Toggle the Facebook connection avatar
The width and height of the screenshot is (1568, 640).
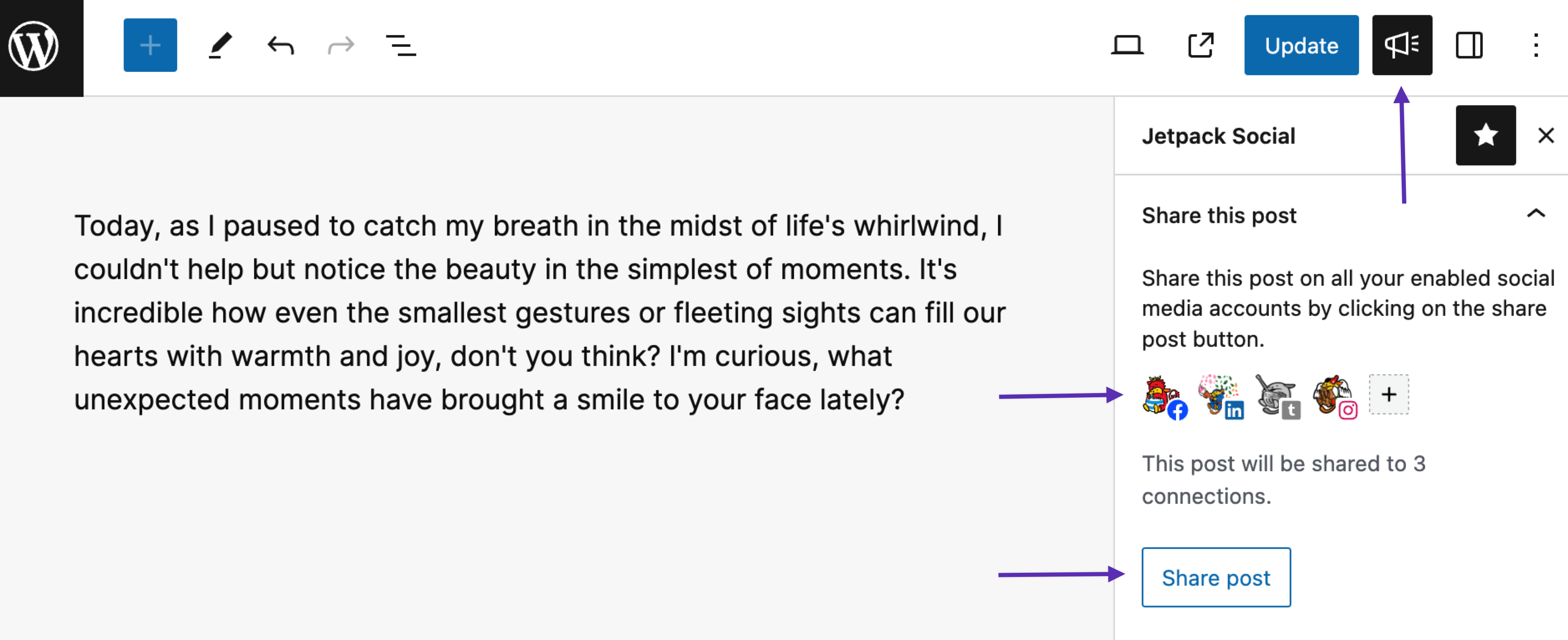[x=1163, y=396]
